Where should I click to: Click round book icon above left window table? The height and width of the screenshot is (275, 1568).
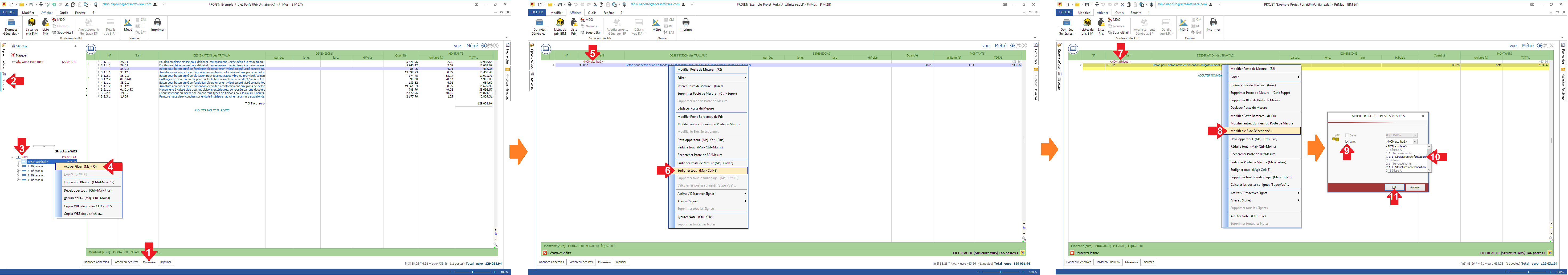click(91, 48)
